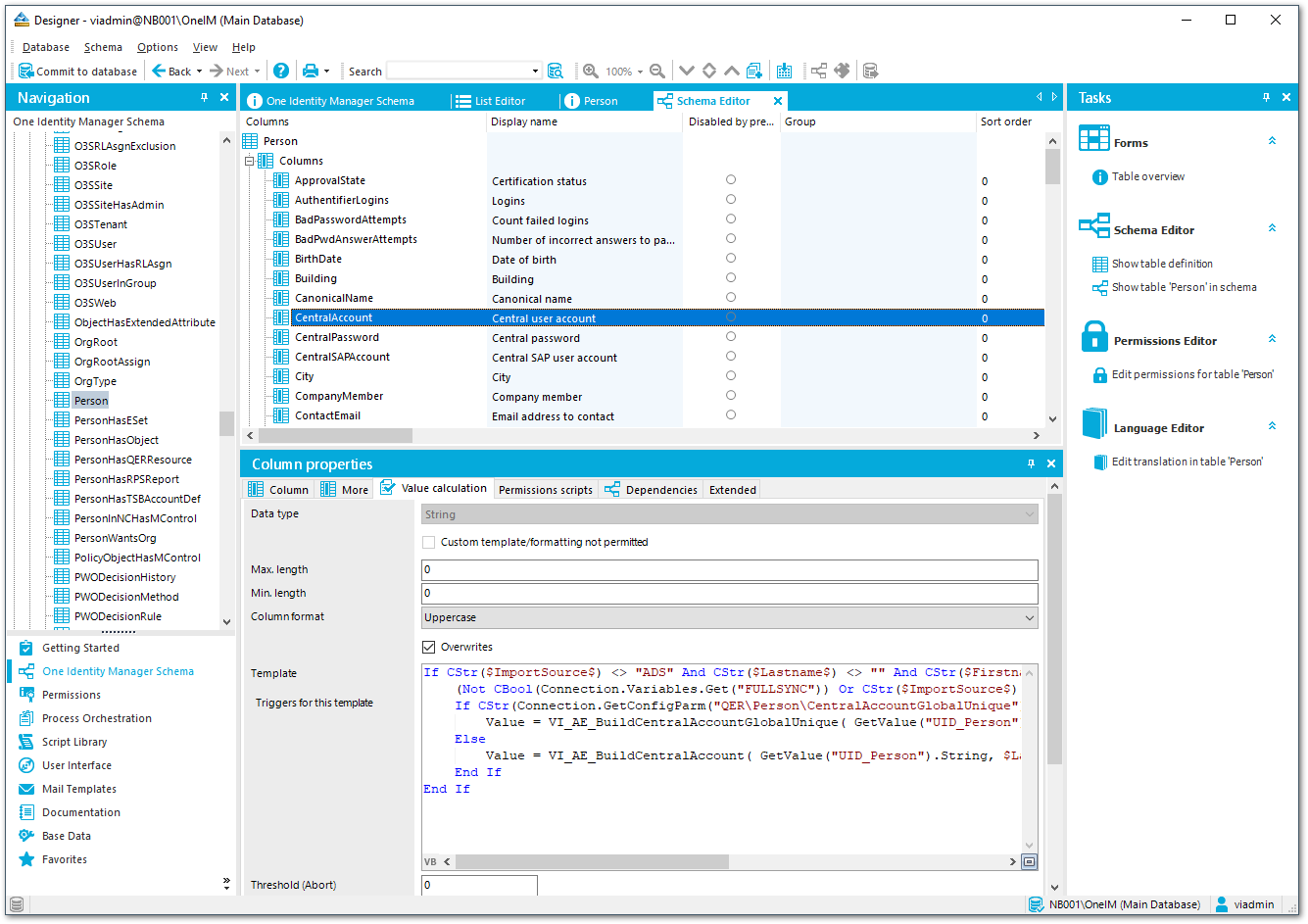This screenshot has width=1308, height=924.
Task: Switch to the One Identity Manager Schema tab
Action: tap(331, 101)
